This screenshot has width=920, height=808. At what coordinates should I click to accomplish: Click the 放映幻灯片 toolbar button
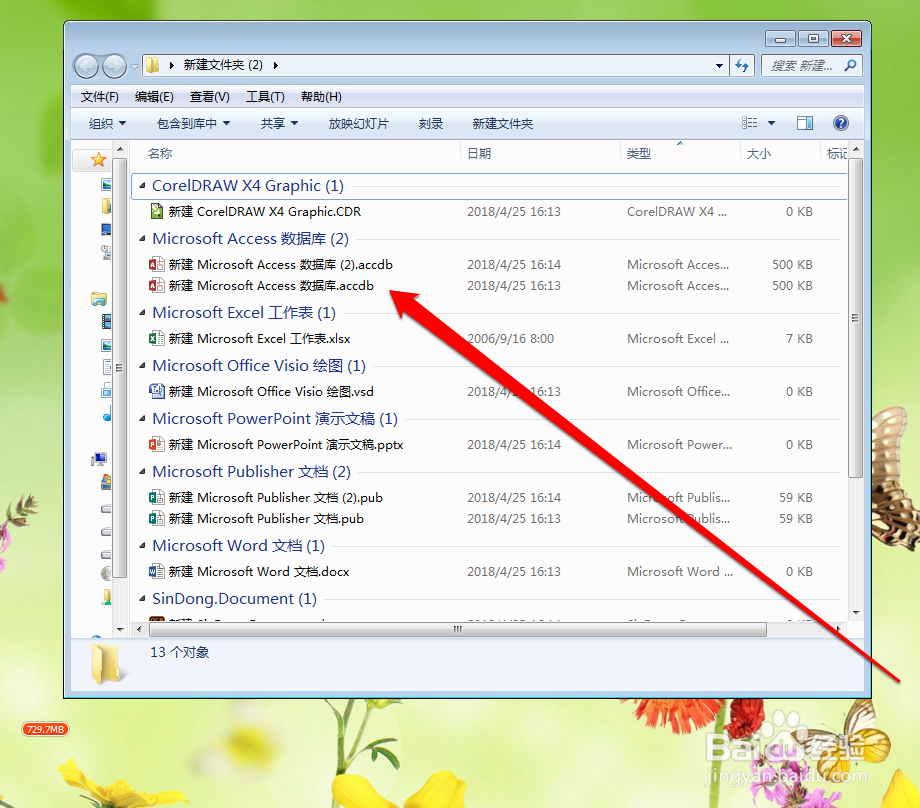pyautogui.click(x=358, y=123)
